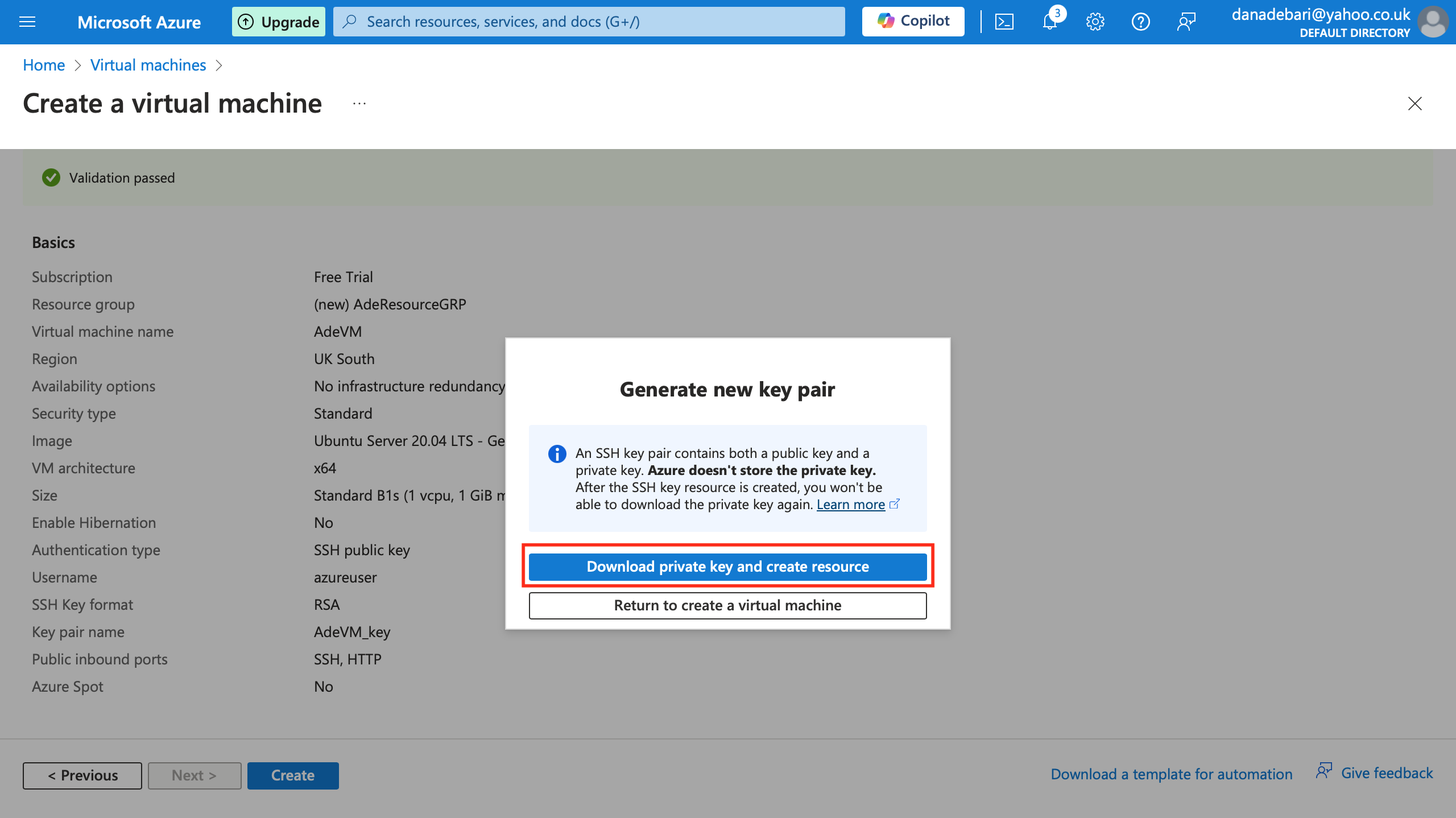
Task: Click the search resources input field
Action: (x=589, y=22)
